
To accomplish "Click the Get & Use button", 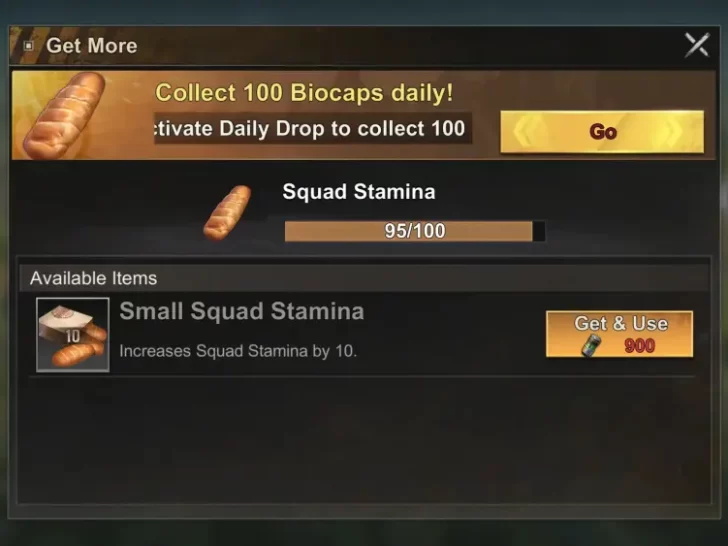I will pyautogui.click(x=619, y=334).
